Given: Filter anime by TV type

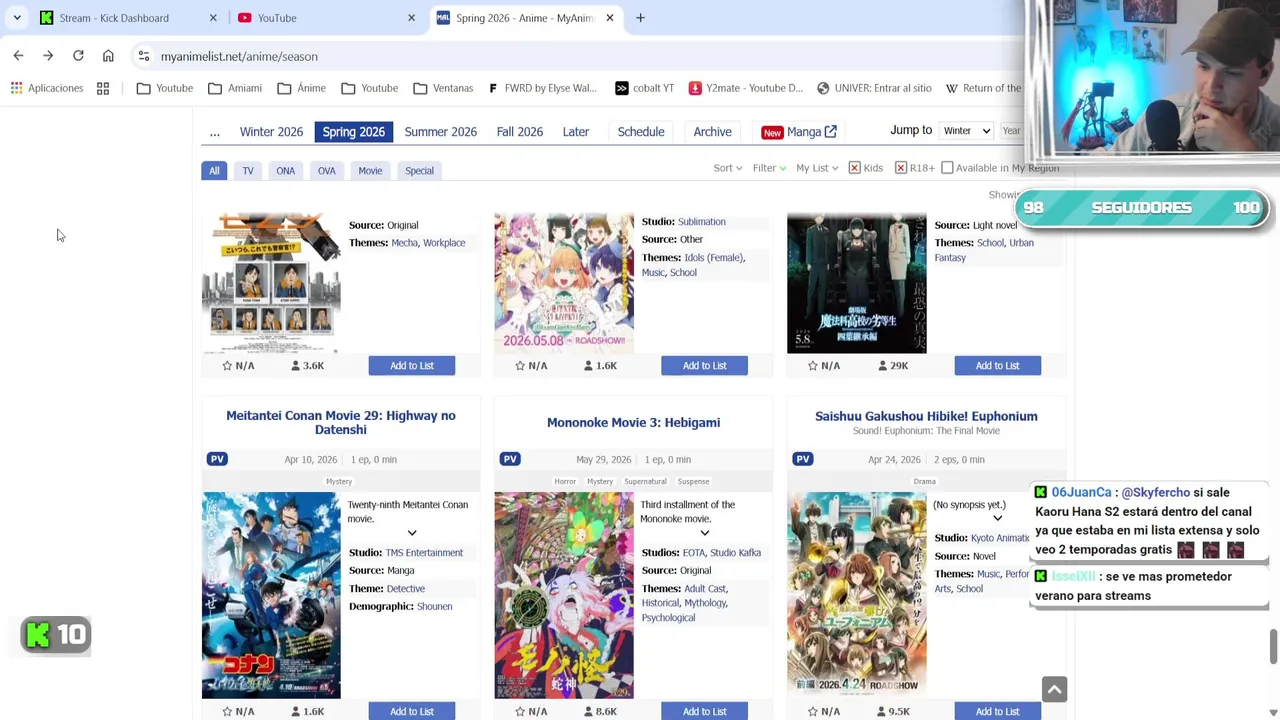Looking at the screenshot, I should (248, 171).
